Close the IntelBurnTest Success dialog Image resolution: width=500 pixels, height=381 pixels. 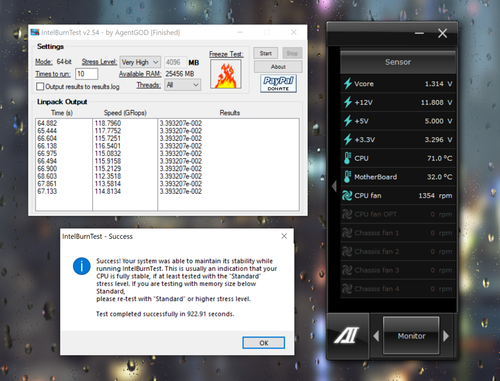tap(284, 236)
